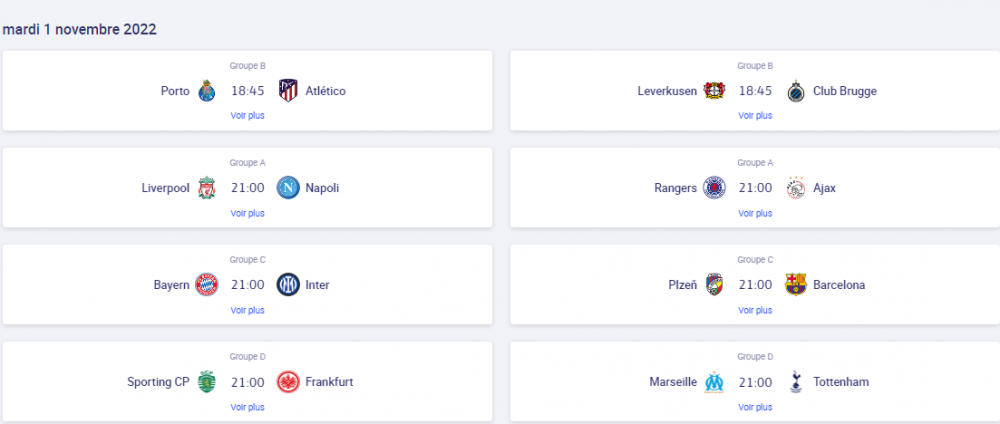This screenshot has height=424, width=1000.
Task: Select the Liverpool club logo
Action: pyautogui.click(x=207, y=188)
